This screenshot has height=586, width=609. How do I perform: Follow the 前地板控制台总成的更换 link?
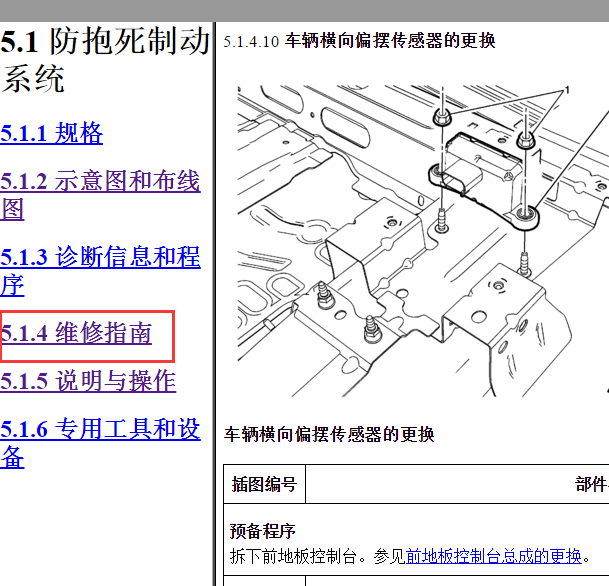point(494,556)
